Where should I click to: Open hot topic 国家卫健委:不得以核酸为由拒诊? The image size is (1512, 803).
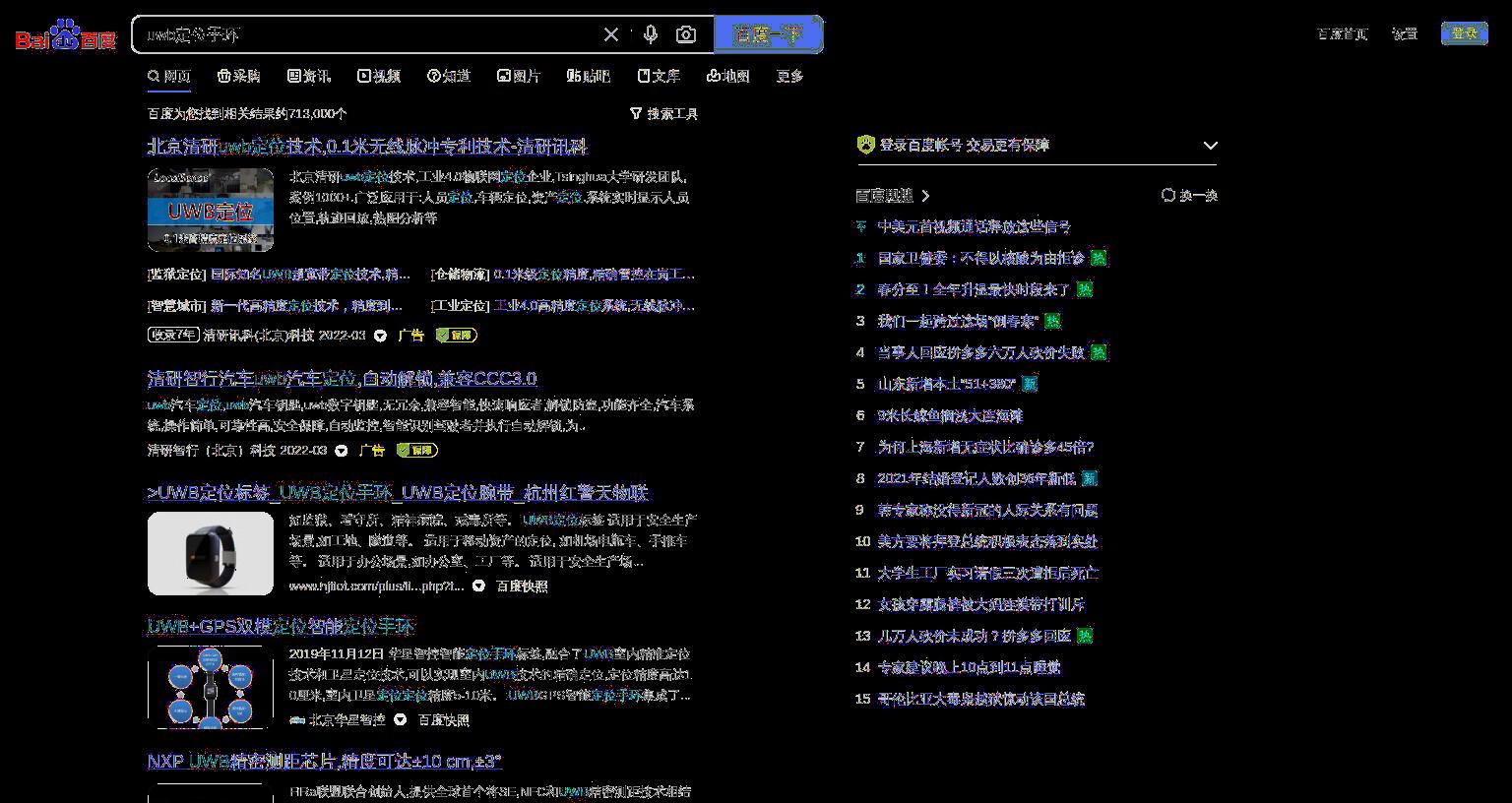coord(980,258)
